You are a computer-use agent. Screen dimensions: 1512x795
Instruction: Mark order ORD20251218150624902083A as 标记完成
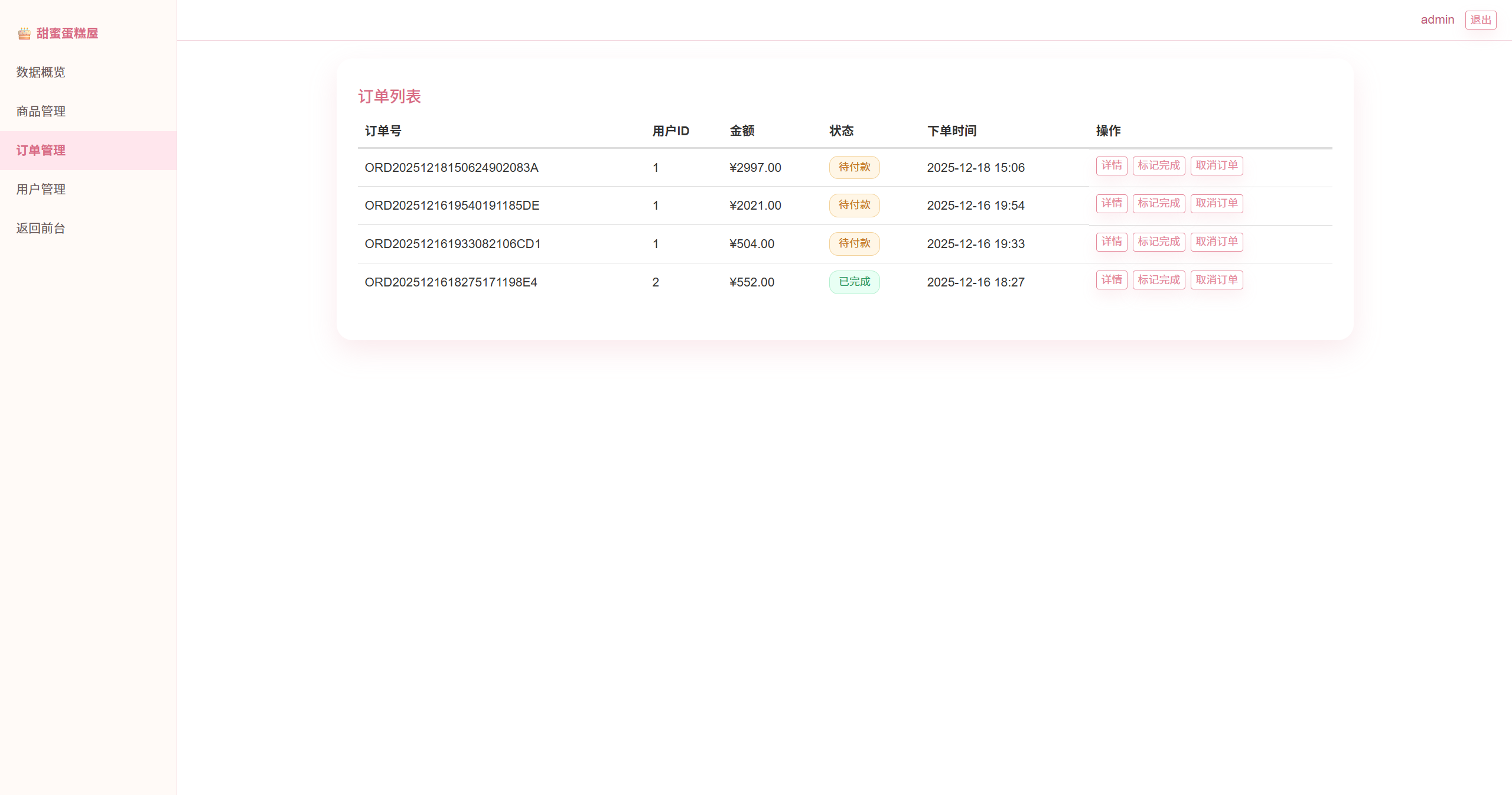[x=1158, y=165]
